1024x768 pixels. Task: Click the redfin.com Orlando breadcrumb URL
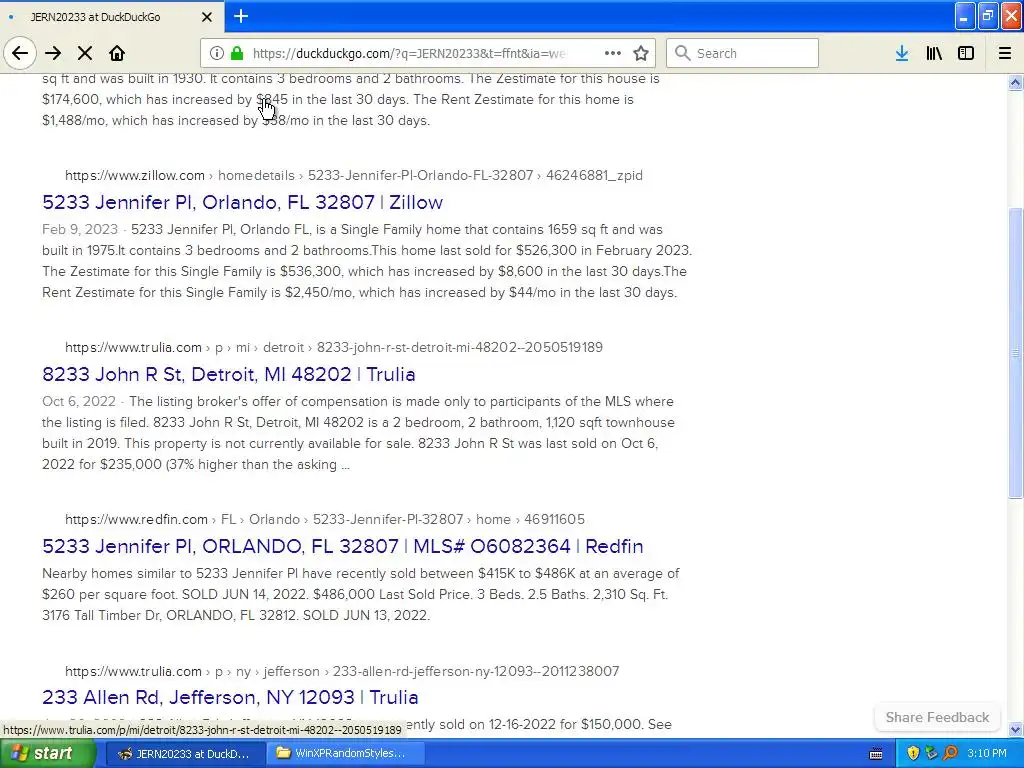click(x=325, y=519)
